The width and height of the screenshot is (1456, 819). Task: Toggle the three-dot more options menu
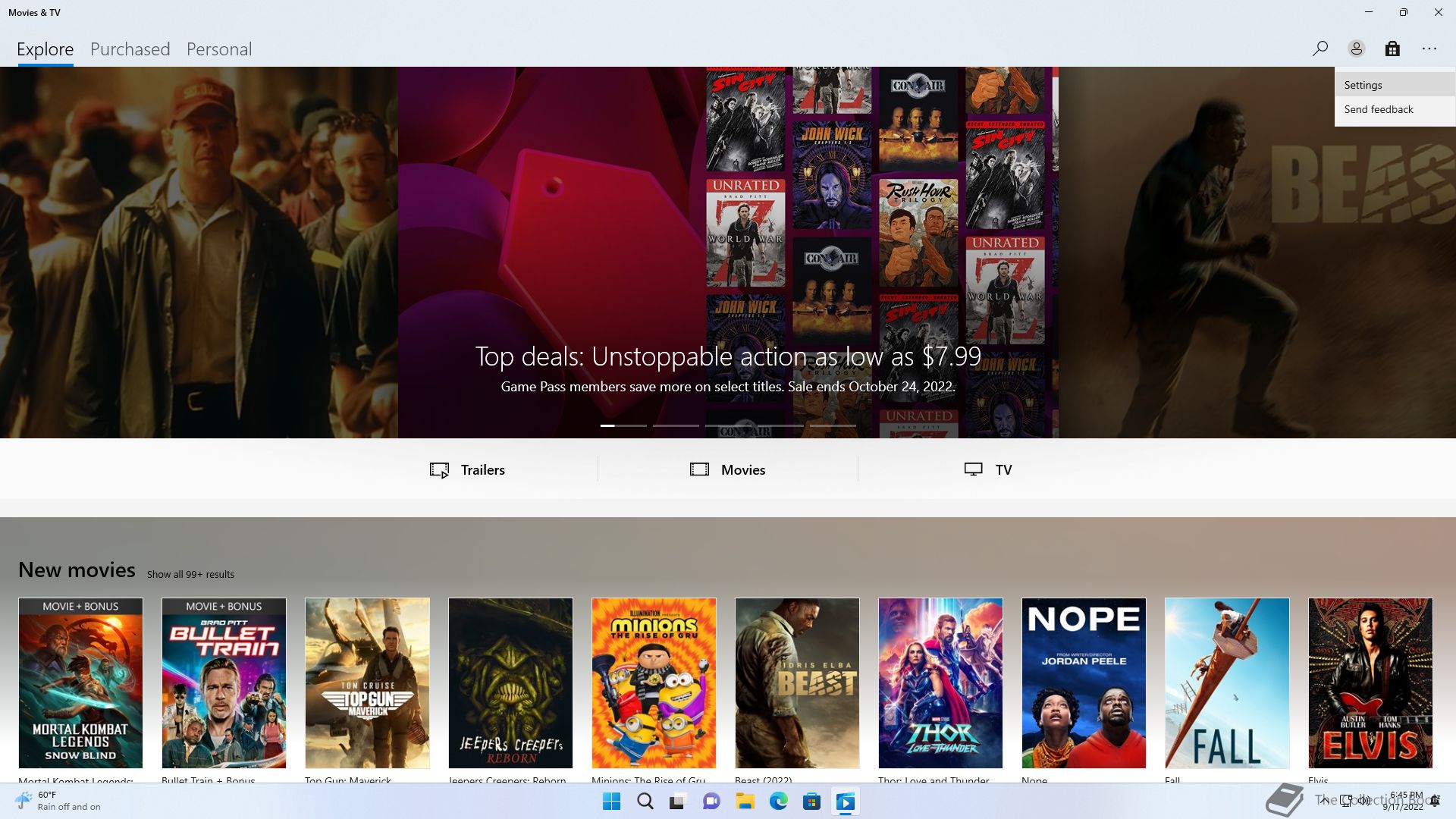[1429, 49]
